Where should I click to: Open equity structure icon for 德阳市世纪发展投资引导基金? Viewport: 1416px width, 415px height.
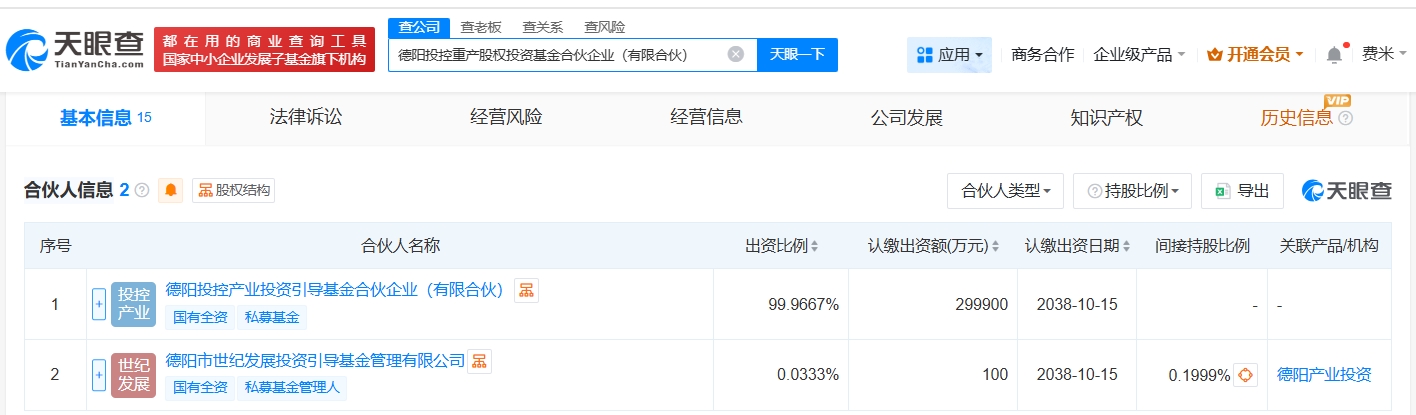(x=480, y=361)
